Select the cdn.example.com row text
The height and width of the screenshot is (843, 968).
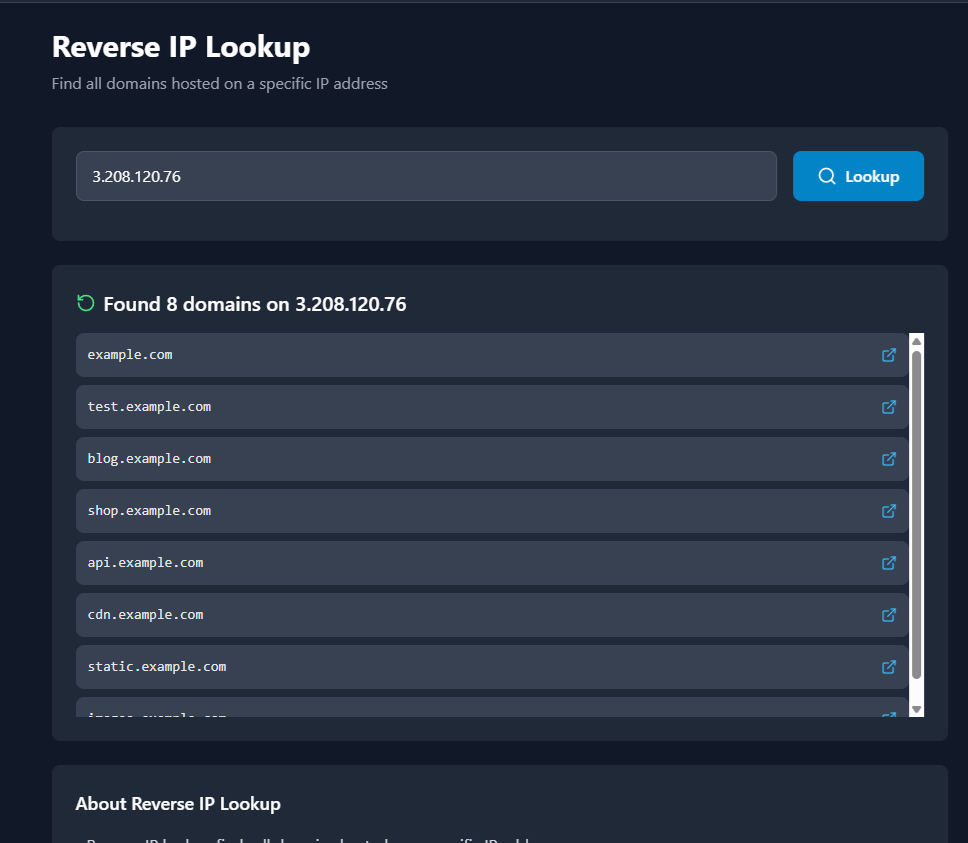(145, 615)
